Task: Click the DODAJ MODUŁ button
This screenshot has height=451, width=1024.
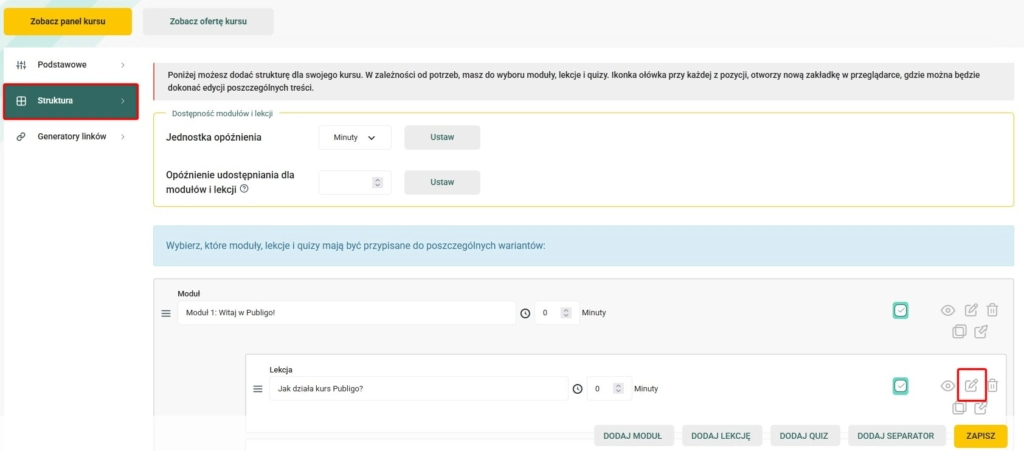Action: (633, 436)
